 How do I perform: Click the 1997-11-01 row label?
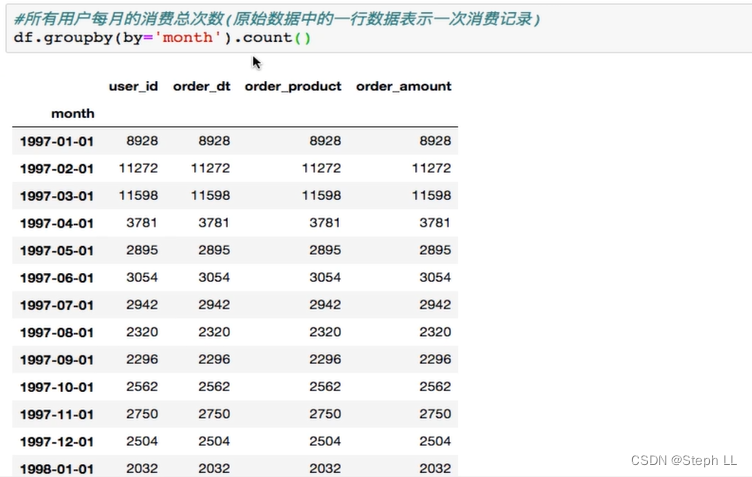click(x=57, y=415)
